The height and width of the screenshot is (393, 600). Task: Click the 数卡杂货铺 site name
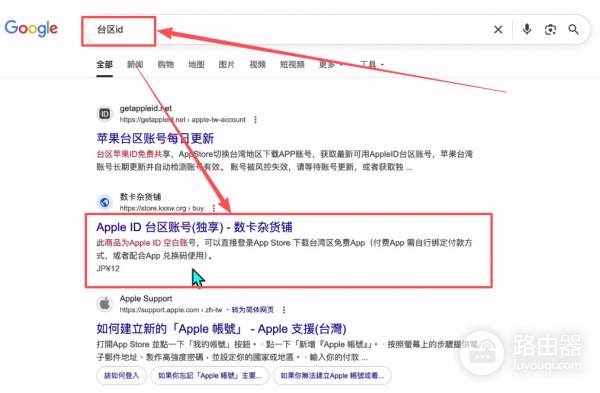click(x=140, y=197)
